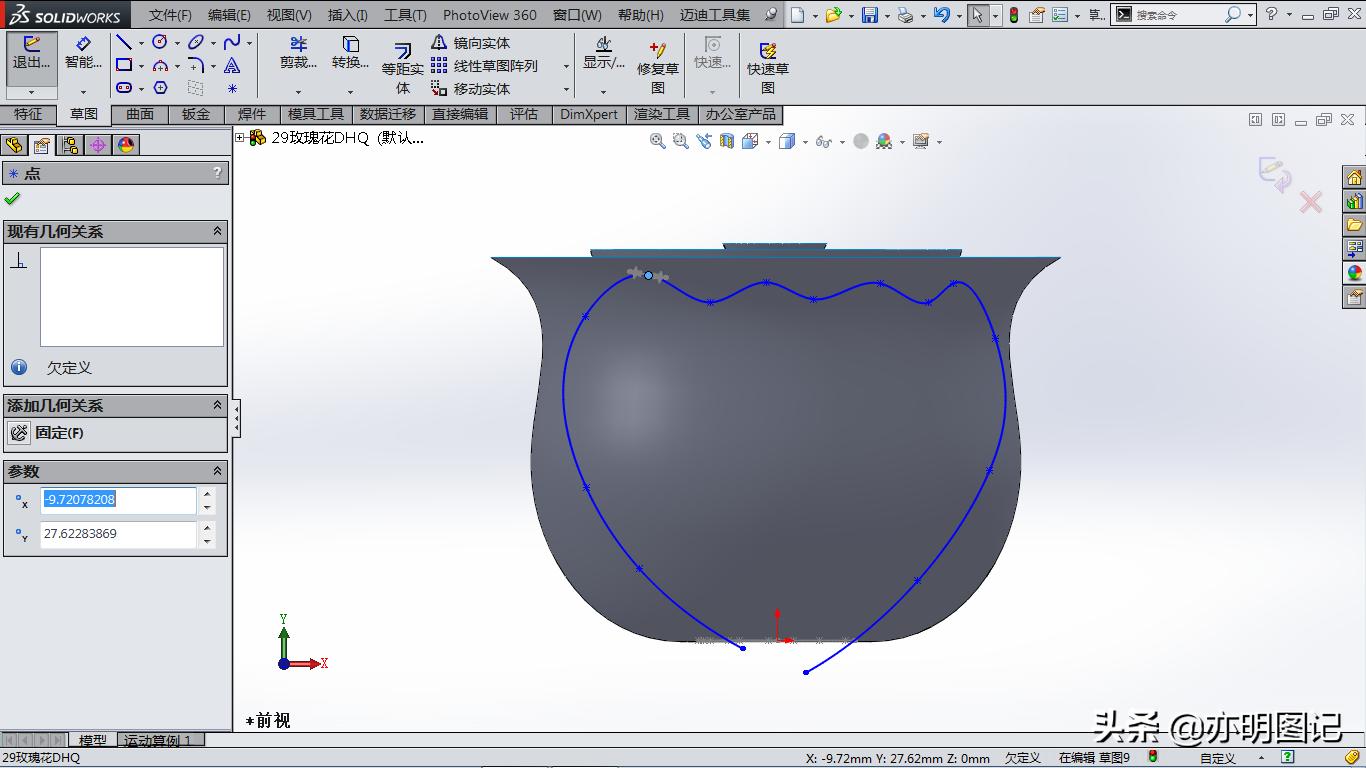Open Edit Appearance from the heads-up toolbar

pyautogui.click(x=886, y=141)
